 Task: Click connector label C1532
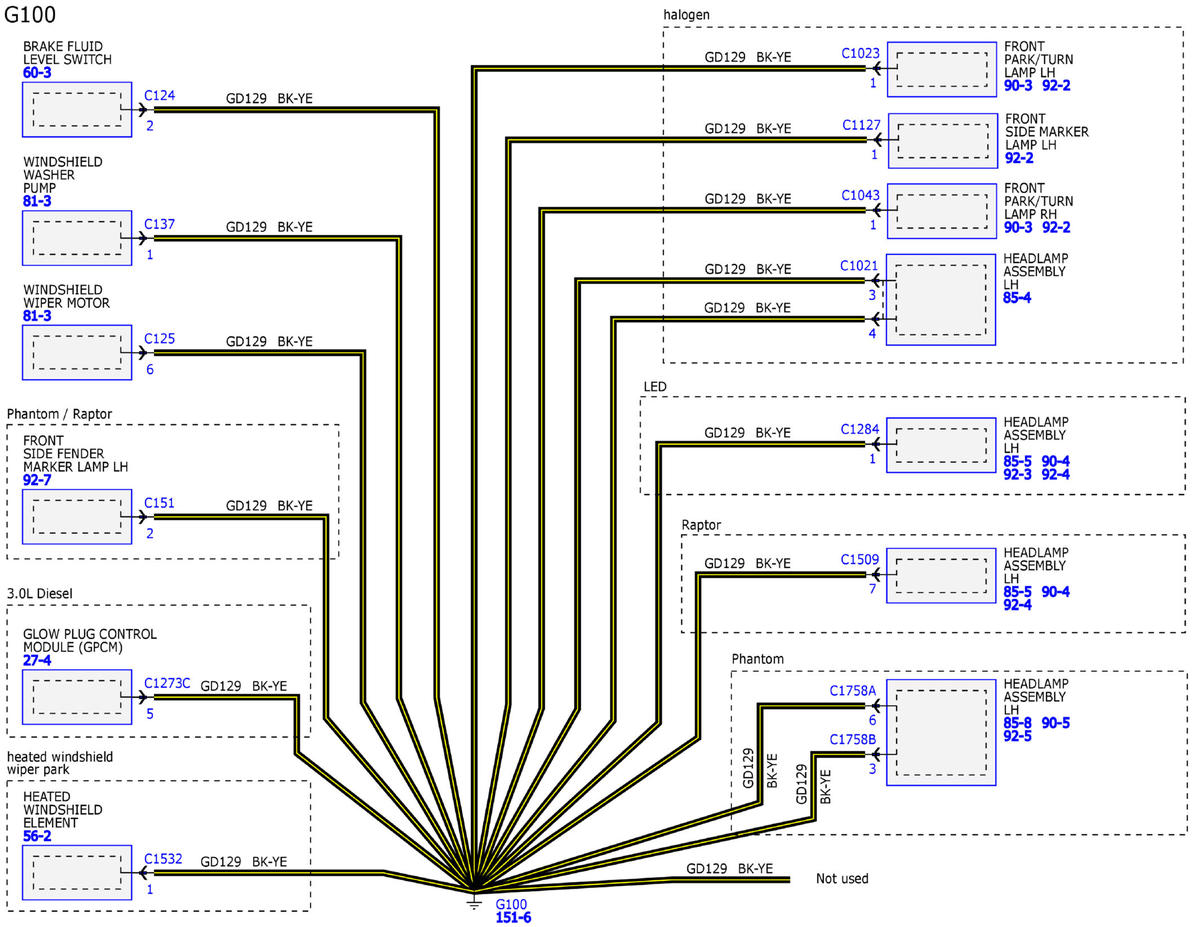pos(162,858)
